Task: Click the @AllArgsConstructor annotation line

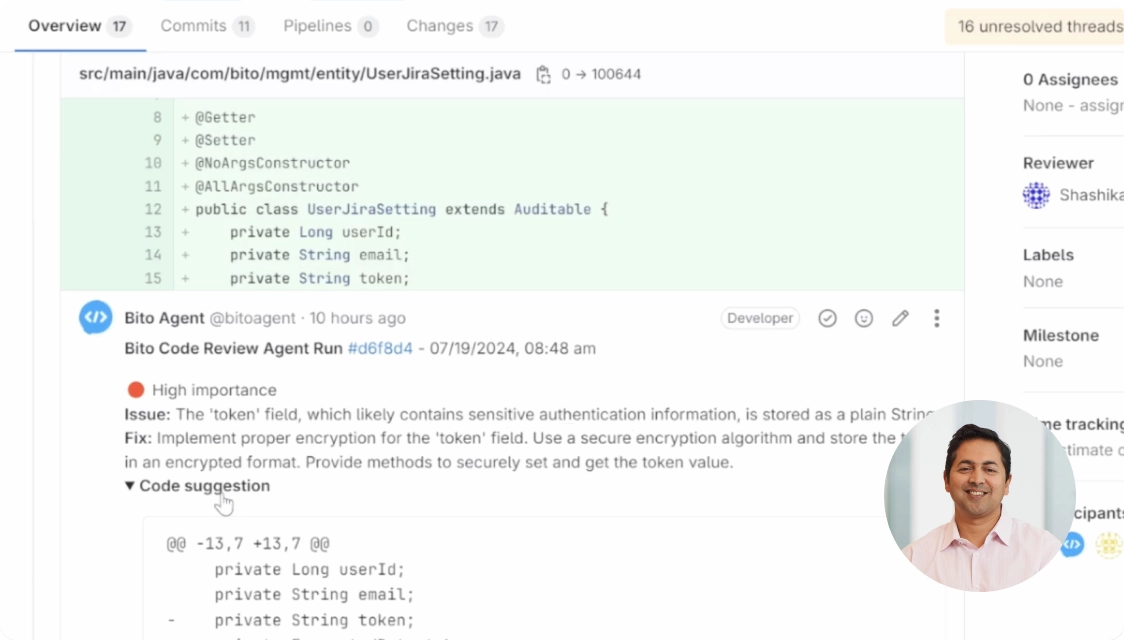Action: coord(277,186)
